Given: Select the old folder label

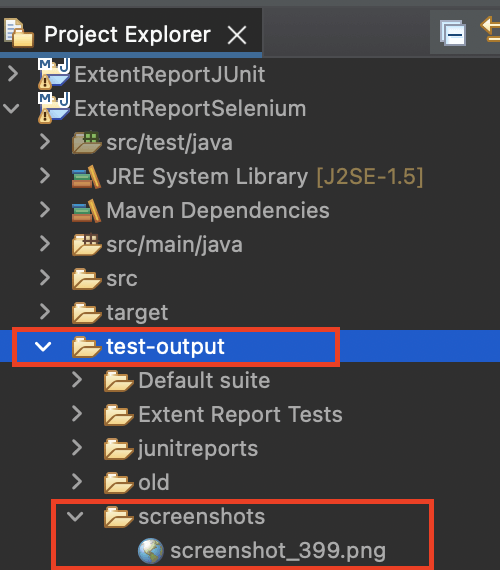Looking at the screenshot, I should click(154, 482).
